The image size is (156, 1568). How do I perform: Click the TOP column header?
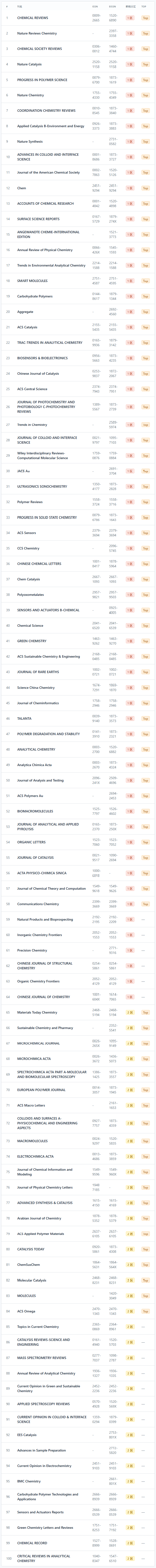tap(144, 6)
